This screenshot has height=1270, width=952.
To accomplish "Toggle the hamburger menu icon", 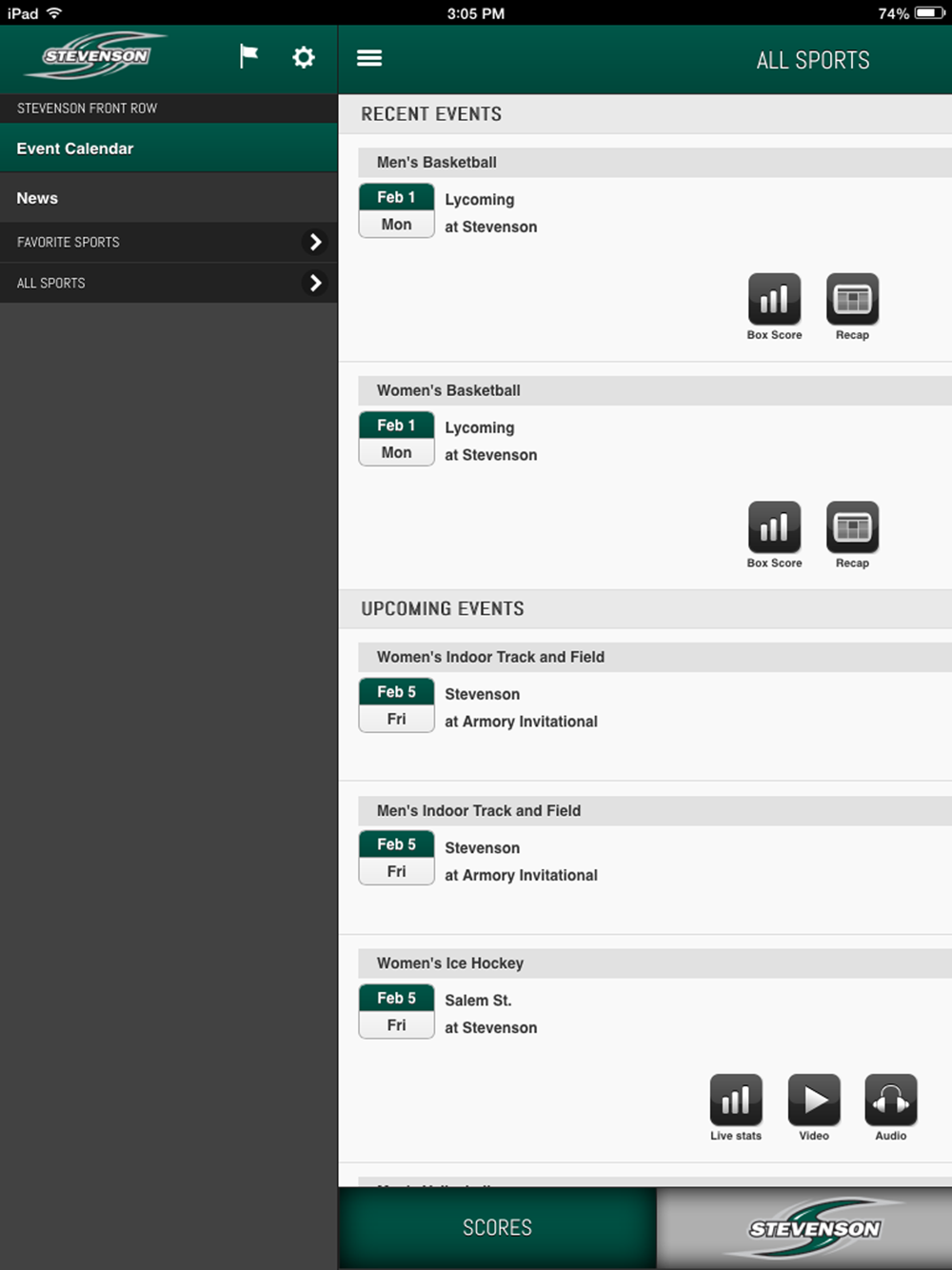I will click(x=369, y=58).
